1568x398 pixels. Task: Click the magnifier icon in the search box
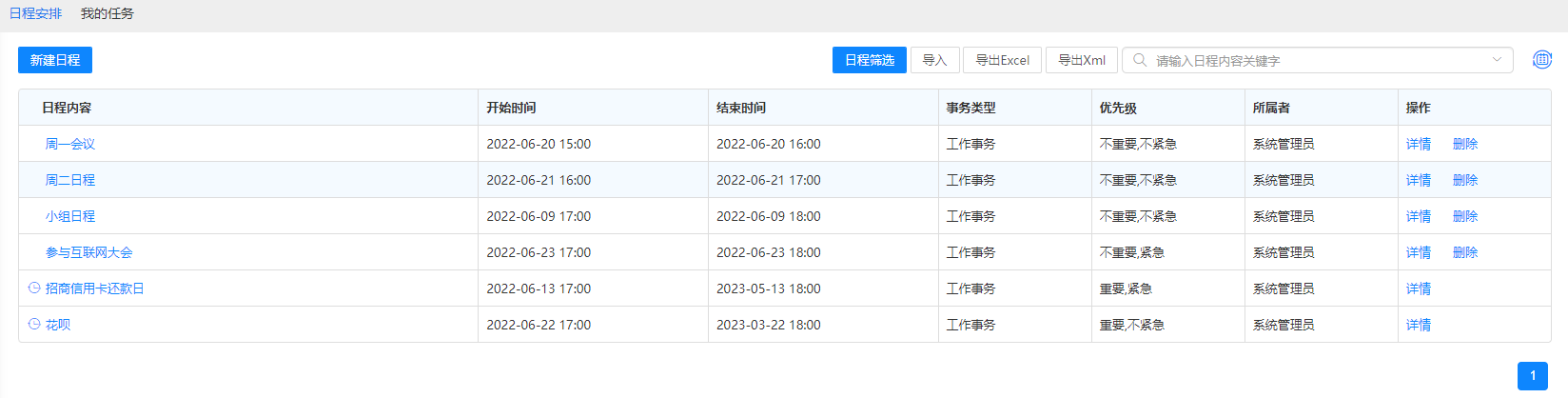[1139, 60]
